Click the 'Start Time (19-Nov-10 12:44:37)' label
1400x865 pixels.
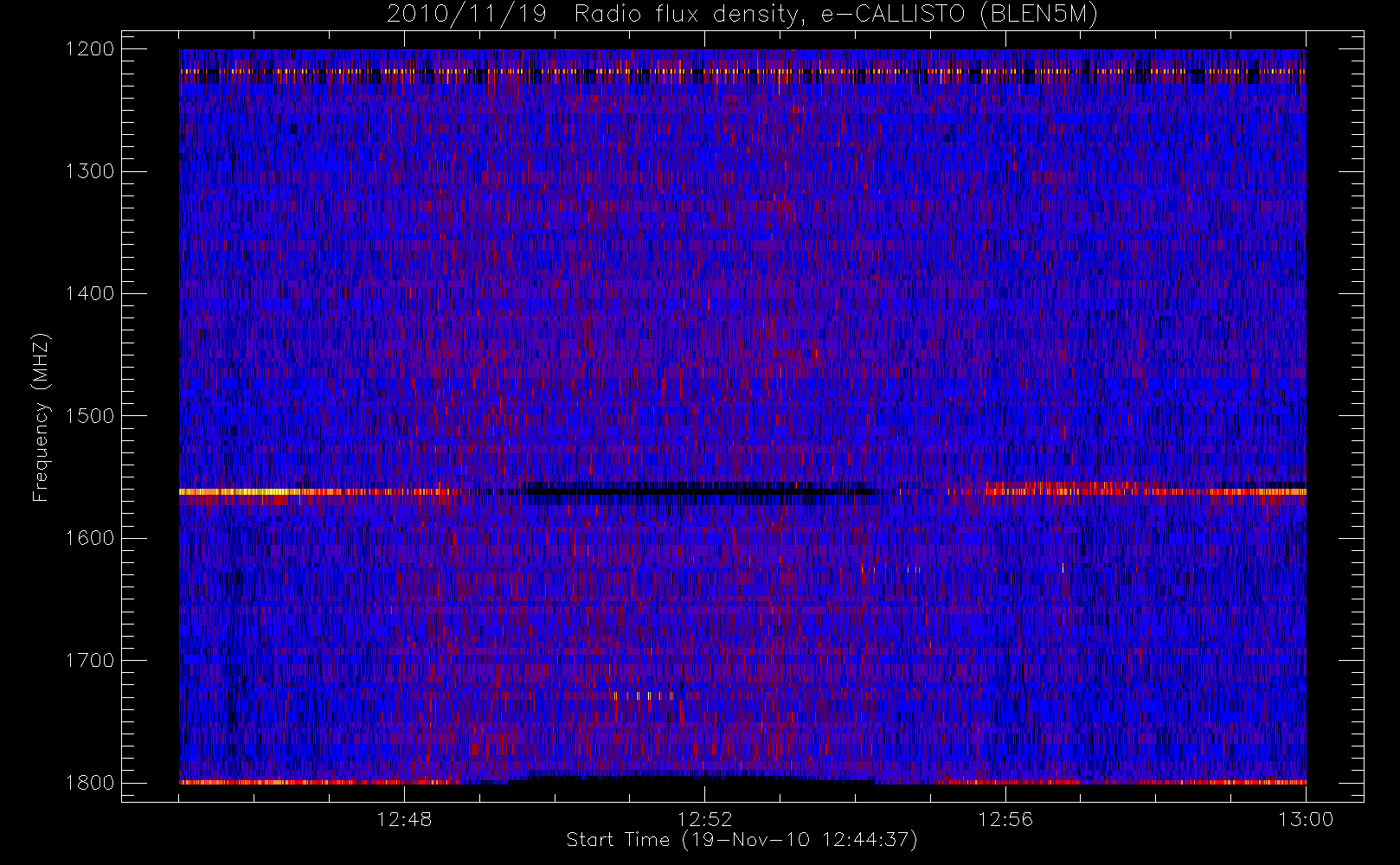point(742,840)
